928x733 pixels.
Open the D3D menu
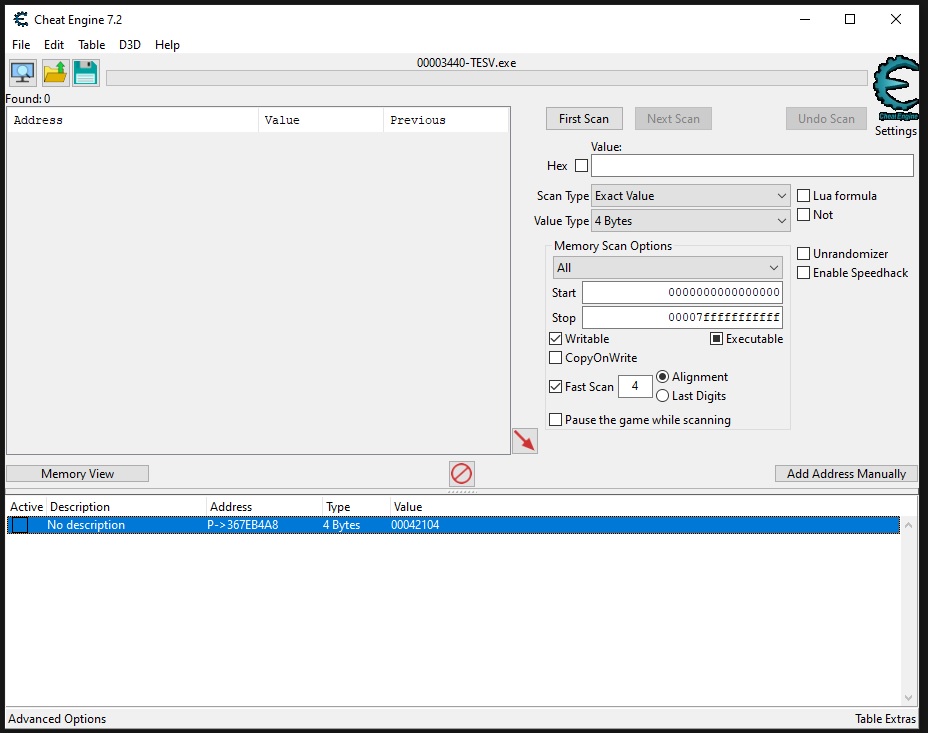(x=130, y=45)
